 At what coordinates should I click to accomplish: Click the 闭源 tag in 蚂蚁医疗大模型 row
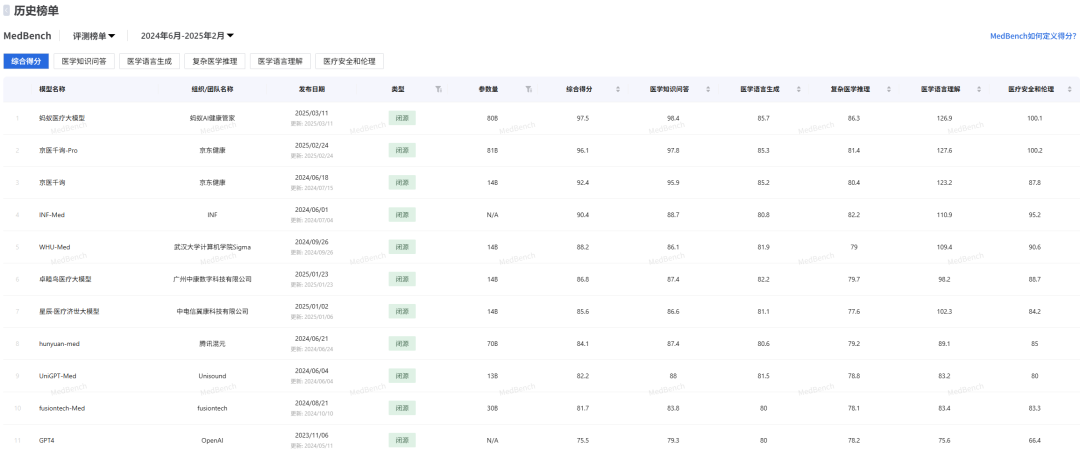click(x=402, y=118)
